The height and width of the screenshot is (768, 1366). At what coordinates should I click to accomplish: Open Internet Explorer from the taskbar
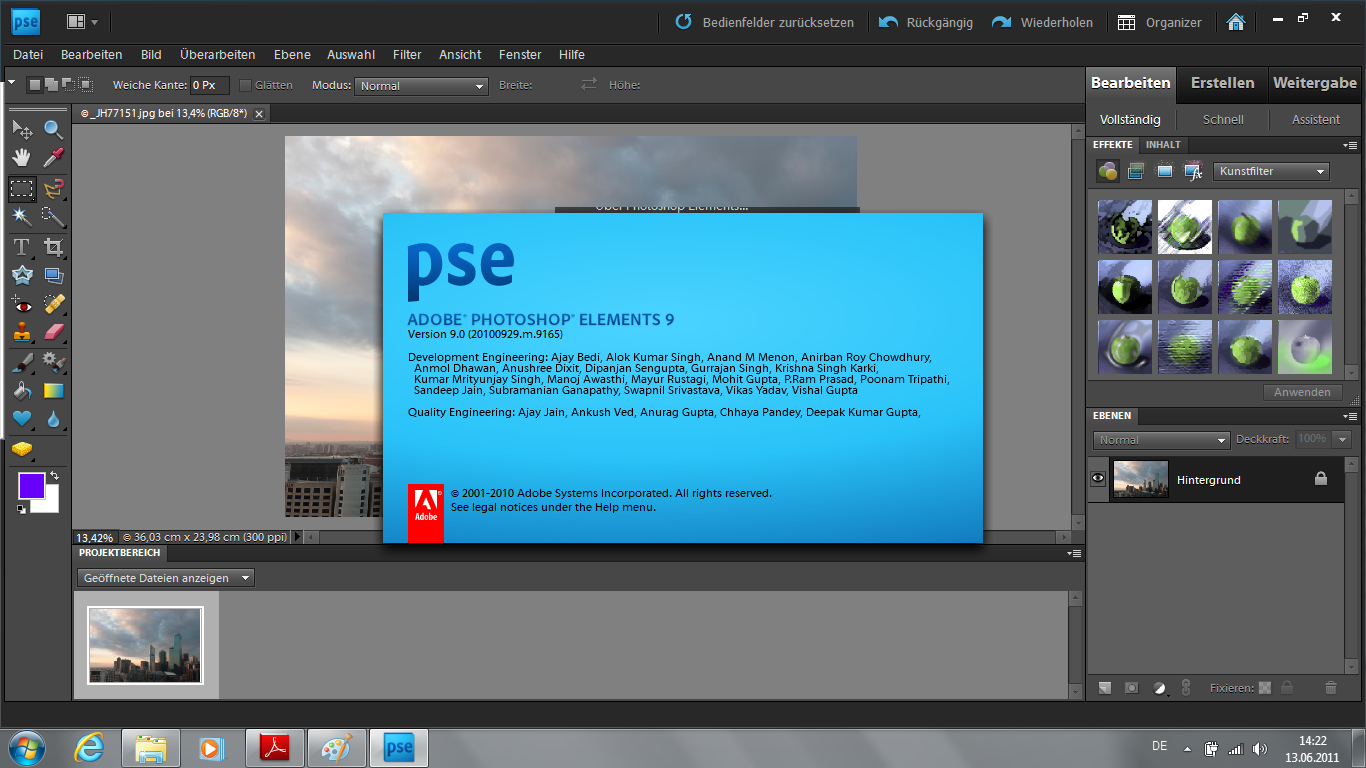coord(90,747)
